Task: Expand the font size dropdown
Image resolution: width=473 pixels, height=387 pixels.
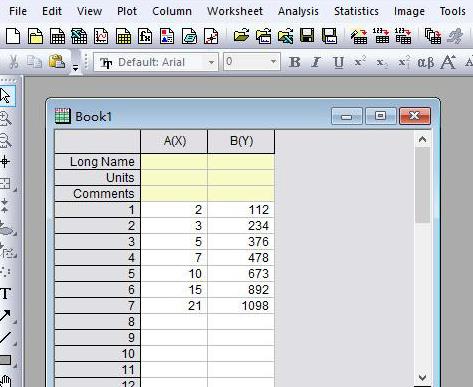Action: pos(273,62)
